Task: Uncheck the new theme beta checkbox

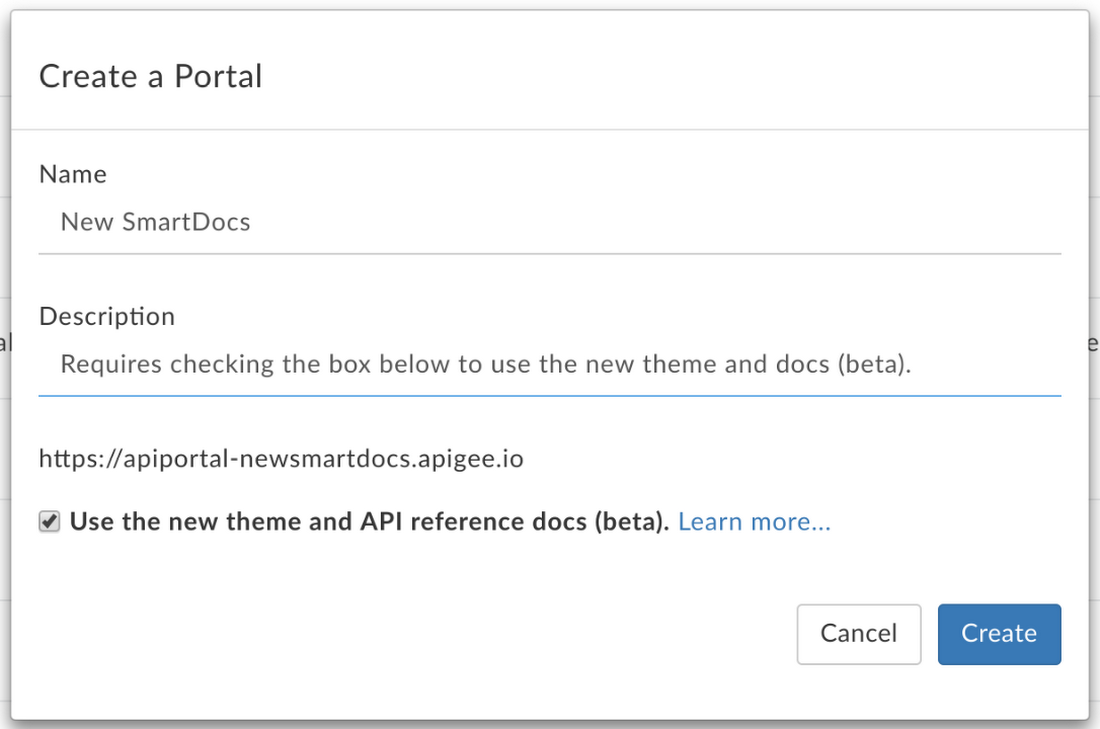Action: tap(49, 521)
